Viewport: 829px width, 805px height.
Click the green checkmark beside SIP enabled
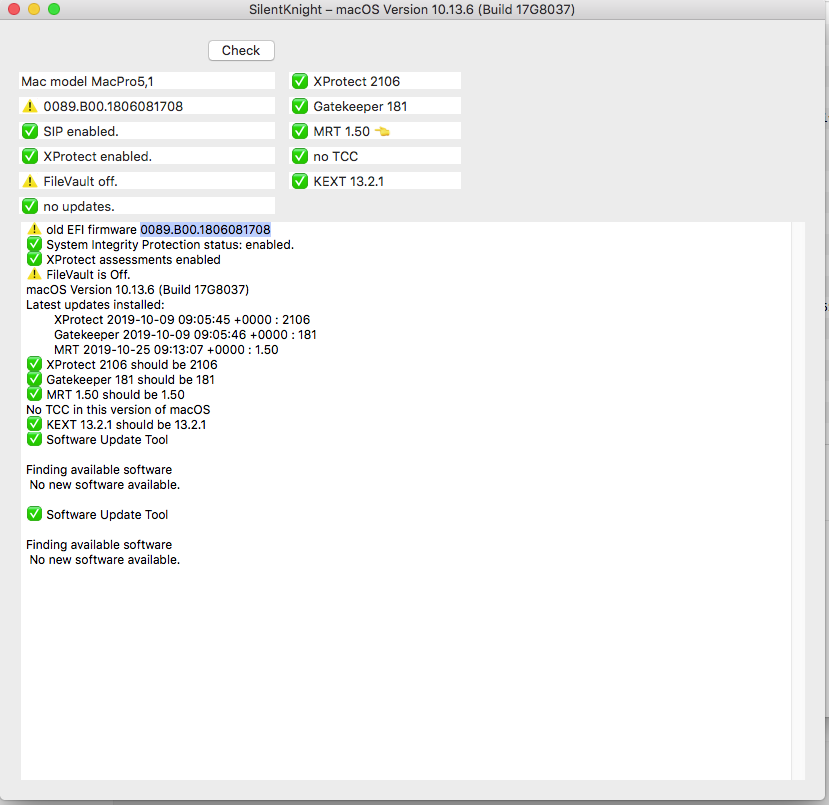30,131
